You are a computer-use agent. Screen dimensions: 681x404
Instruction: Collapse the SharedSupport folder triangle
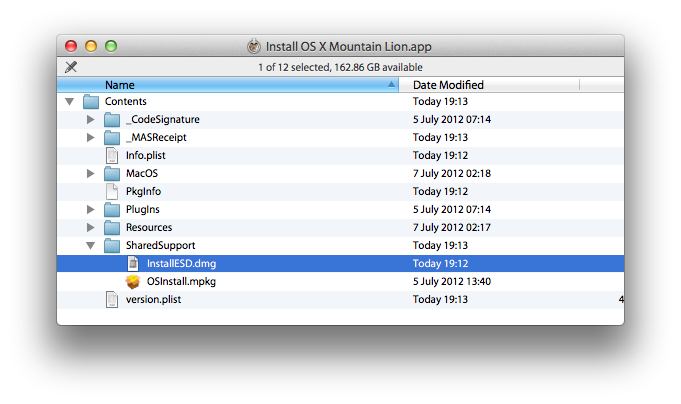90,246
